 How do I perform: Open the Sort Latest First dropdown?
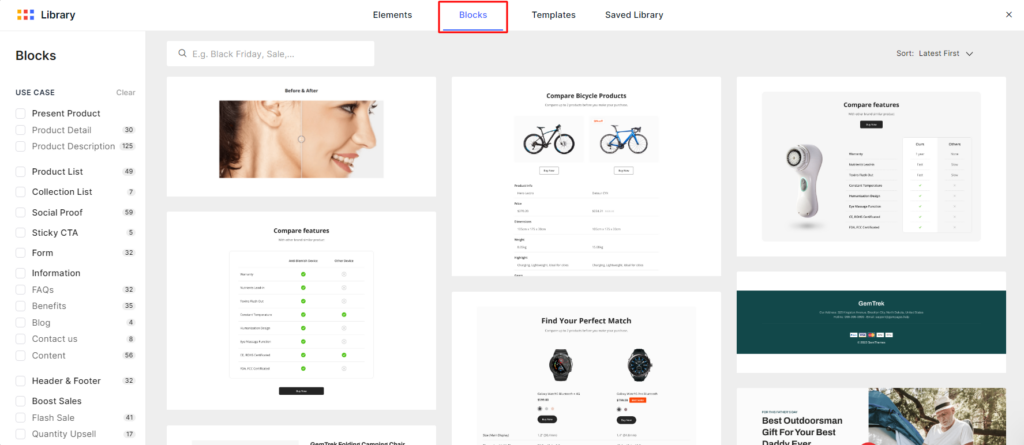934,53
